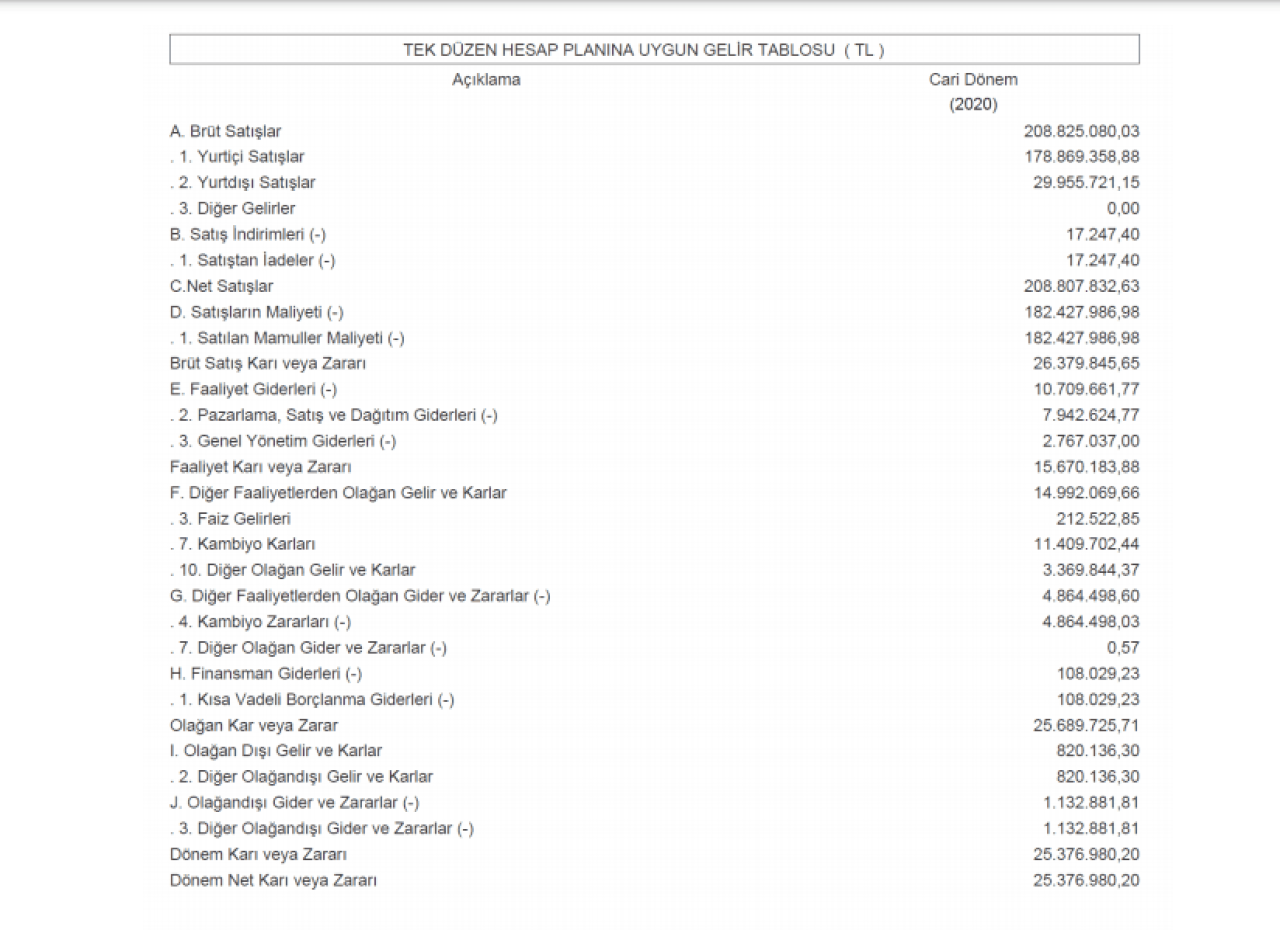
Task: Click the value 208.807.832,63
Action: tap(1082, 286)
